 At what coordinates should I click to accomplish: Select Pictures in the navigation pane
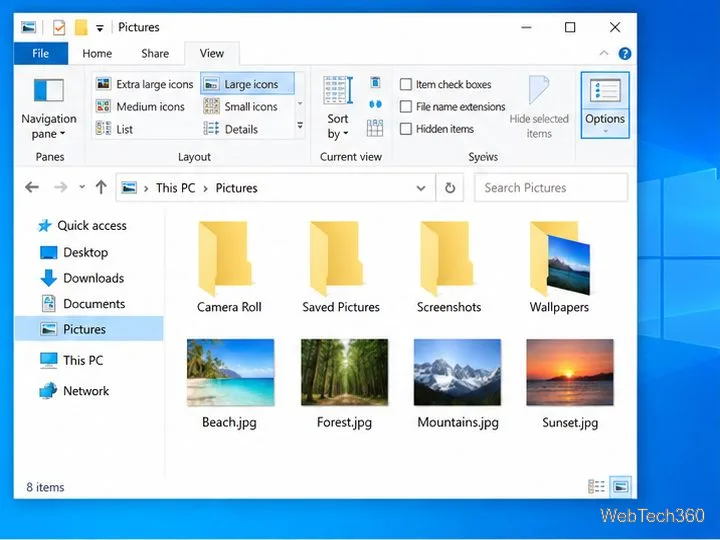(x=89, y=329)
